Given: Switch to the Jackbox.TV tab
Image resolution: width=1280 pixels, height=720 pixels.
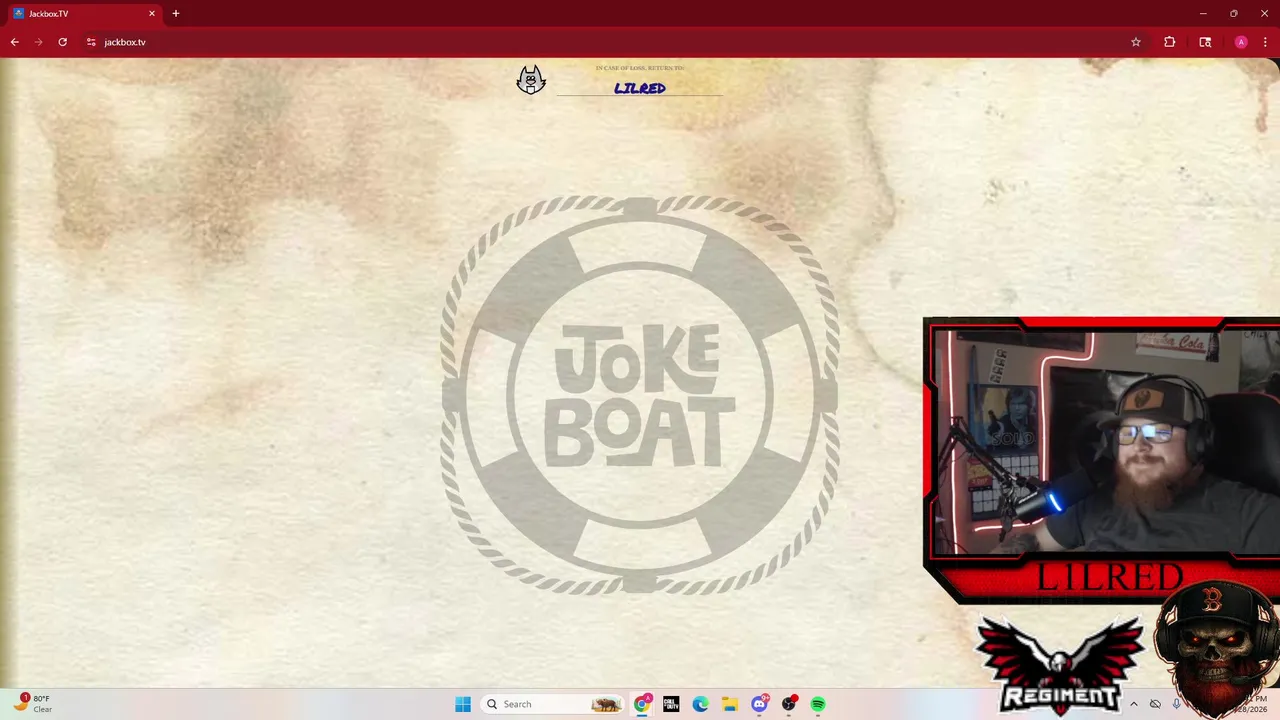Looking at the screenshot, I should [85, 14].
